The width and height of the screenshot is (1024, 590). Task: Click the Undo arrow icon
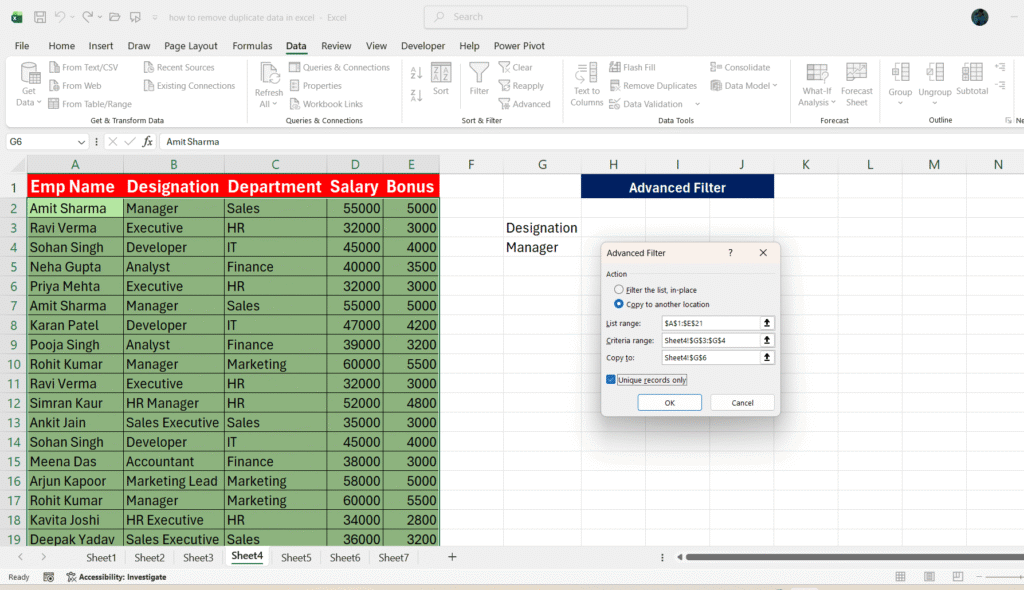pyautogui.click(x=59, y=17)
